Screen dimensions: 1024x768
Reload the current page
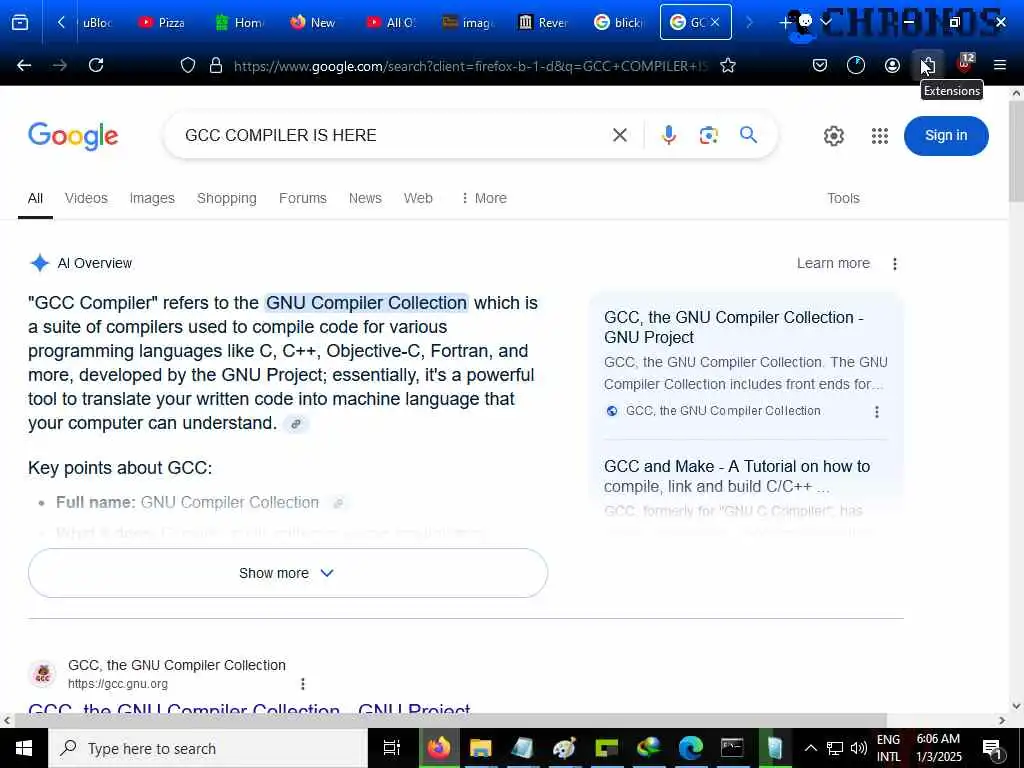coord(96,65)
